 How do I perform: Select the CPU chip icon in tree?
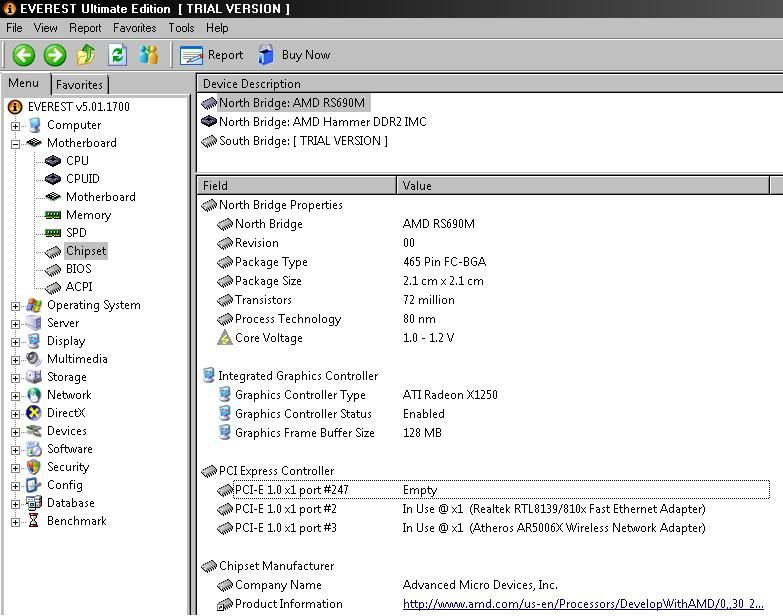click(x=52, y=161)
